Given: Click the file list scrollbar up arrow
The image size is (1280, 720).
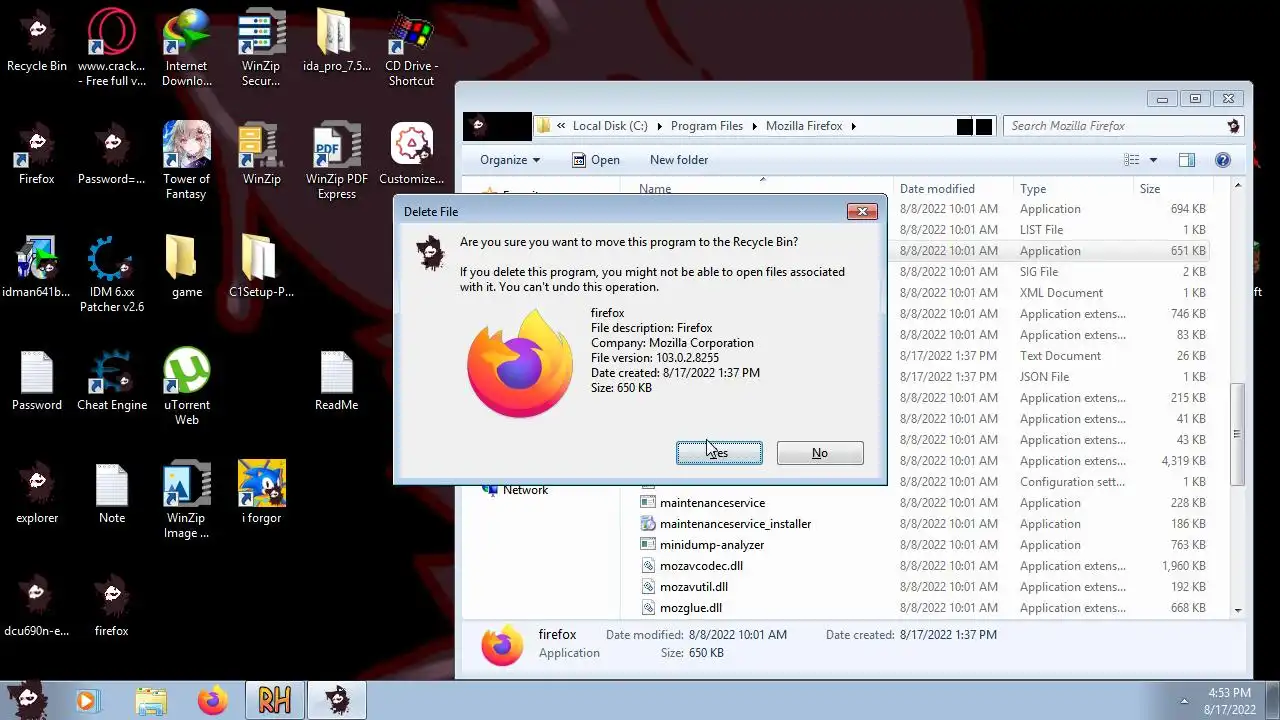Looking at the screenshot, I should pos(1238,186).
